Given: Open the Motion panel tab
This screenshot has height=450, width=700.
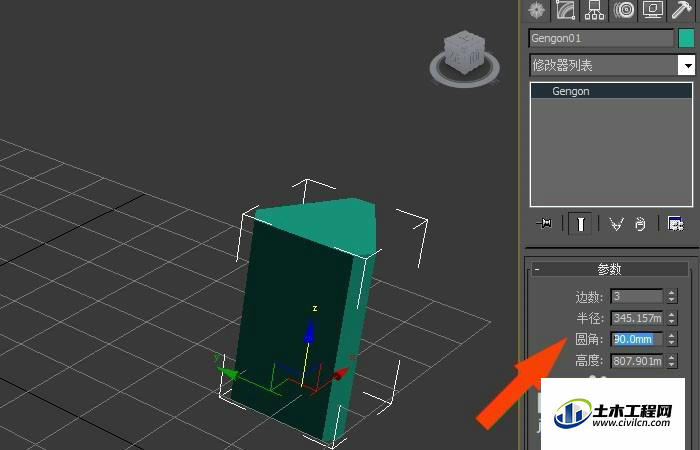Looking at the screenshot, I should (624, 10).
